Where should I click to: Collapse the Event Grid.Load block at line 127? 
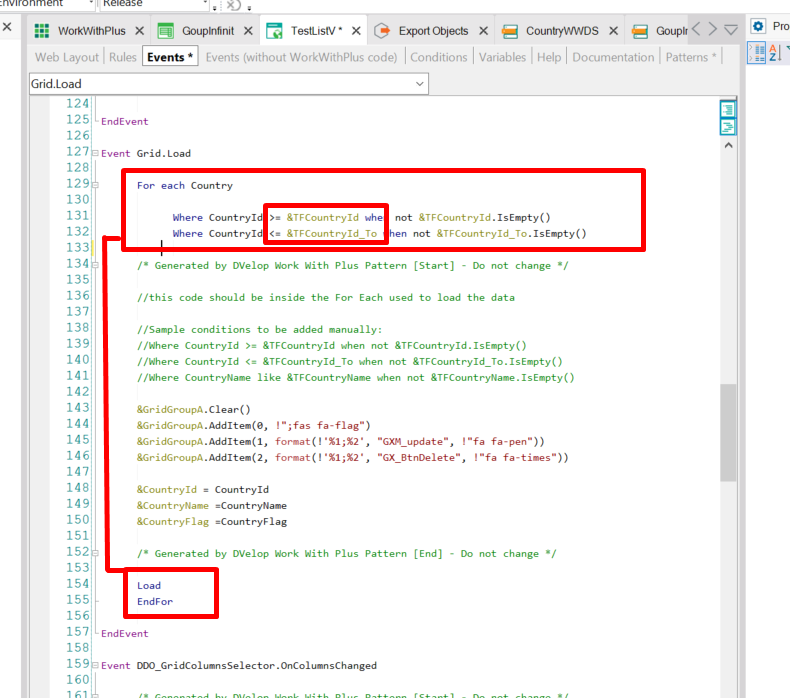pyautogui.click(x=95, y=153)
